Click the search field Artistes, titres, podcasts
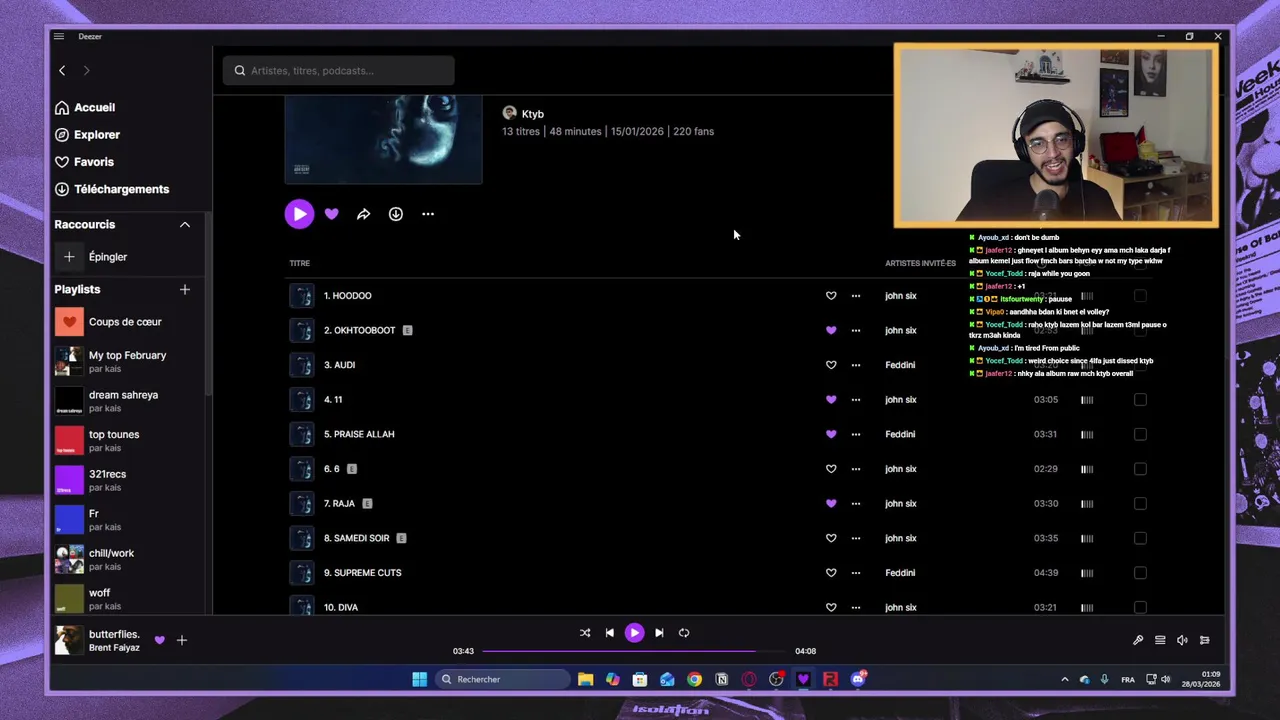 point(339,71)
